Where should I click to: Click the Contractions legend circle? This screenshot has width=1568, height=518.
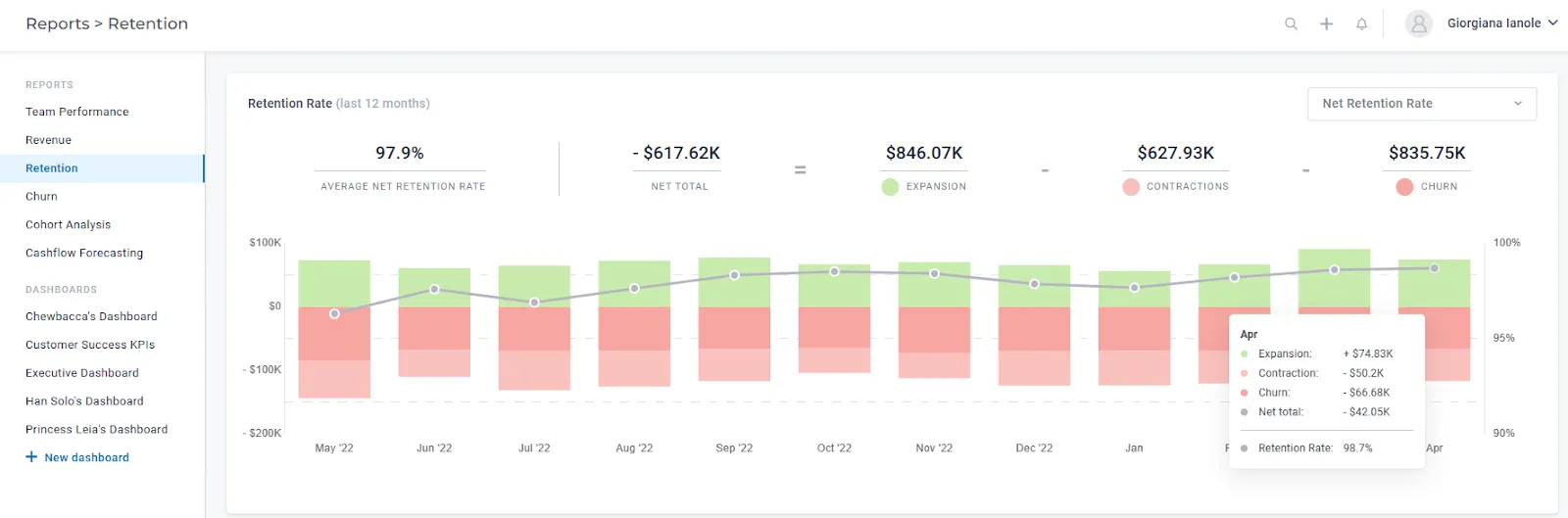(x=1131, y=186)
